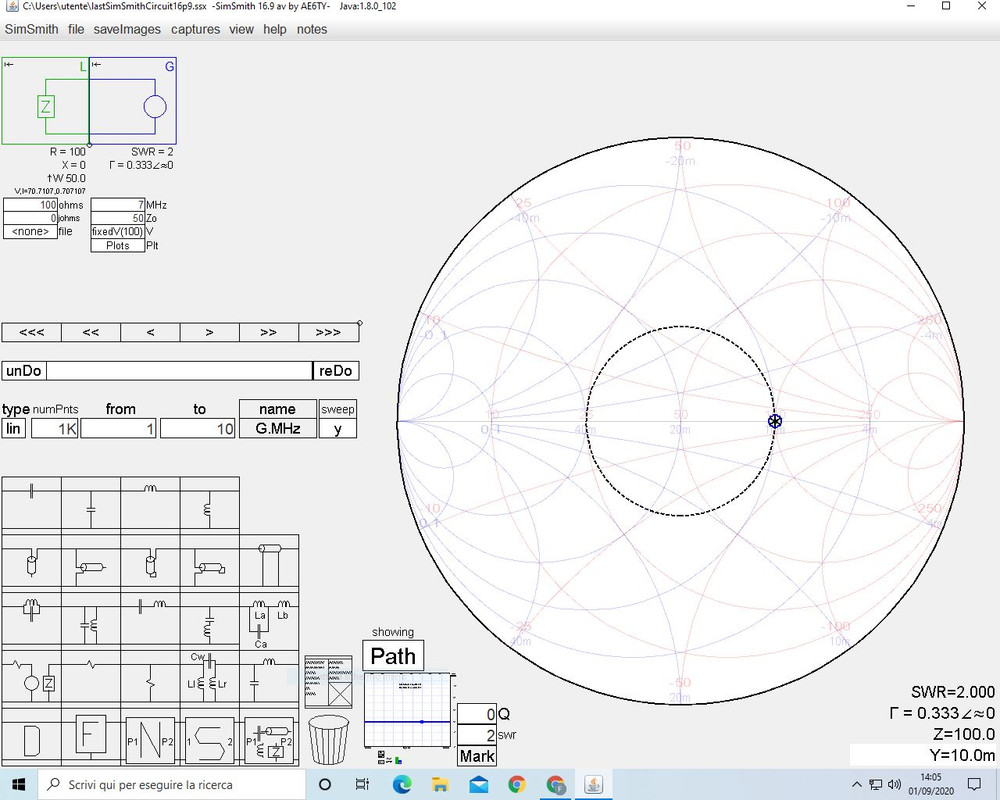Add series parallel-LC tank element
This screenshot has height=800, width=1000.
pyautogui.click(x=32, y=620)
